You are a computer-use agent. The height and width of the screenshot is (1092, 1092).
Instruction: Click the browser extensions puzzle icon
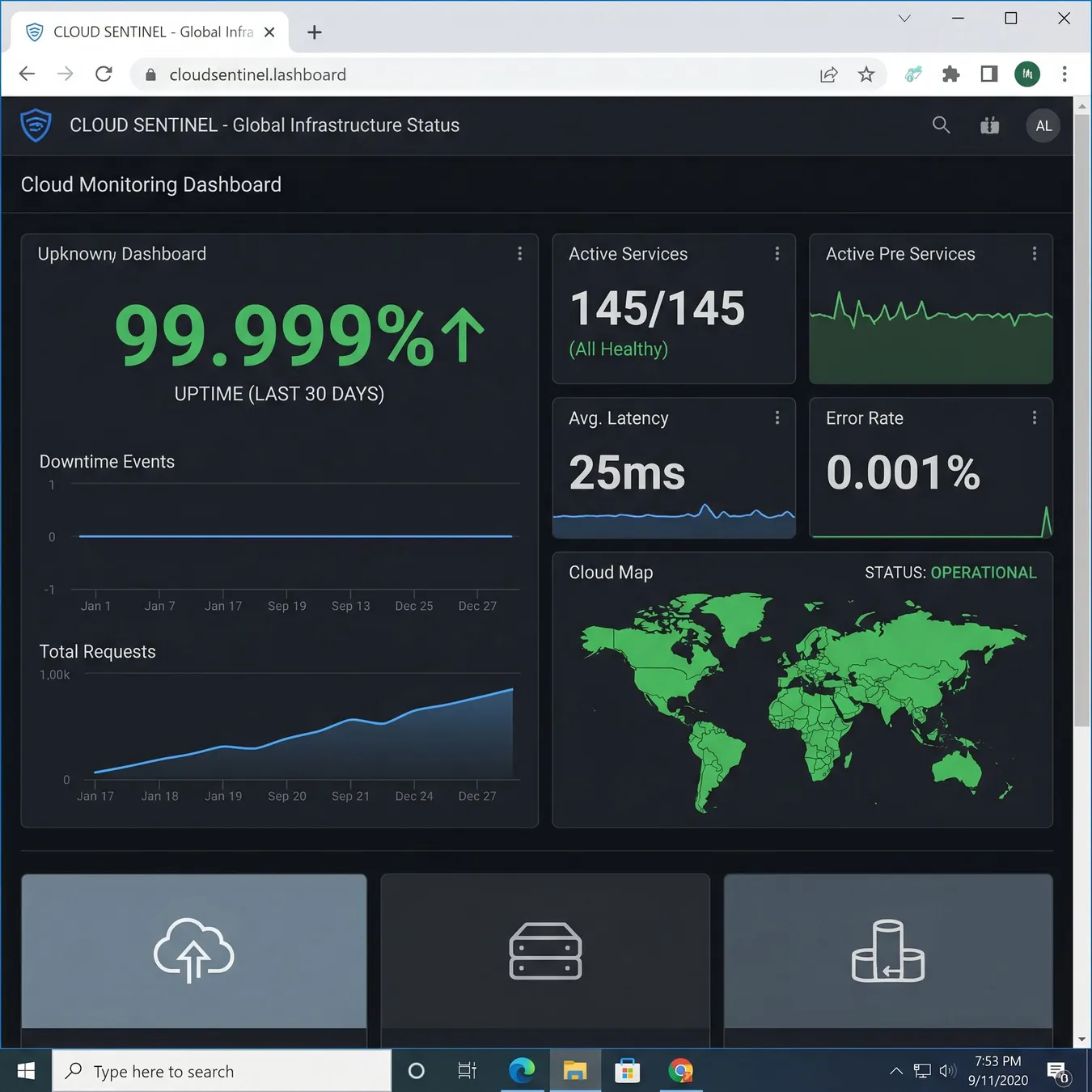951,74
